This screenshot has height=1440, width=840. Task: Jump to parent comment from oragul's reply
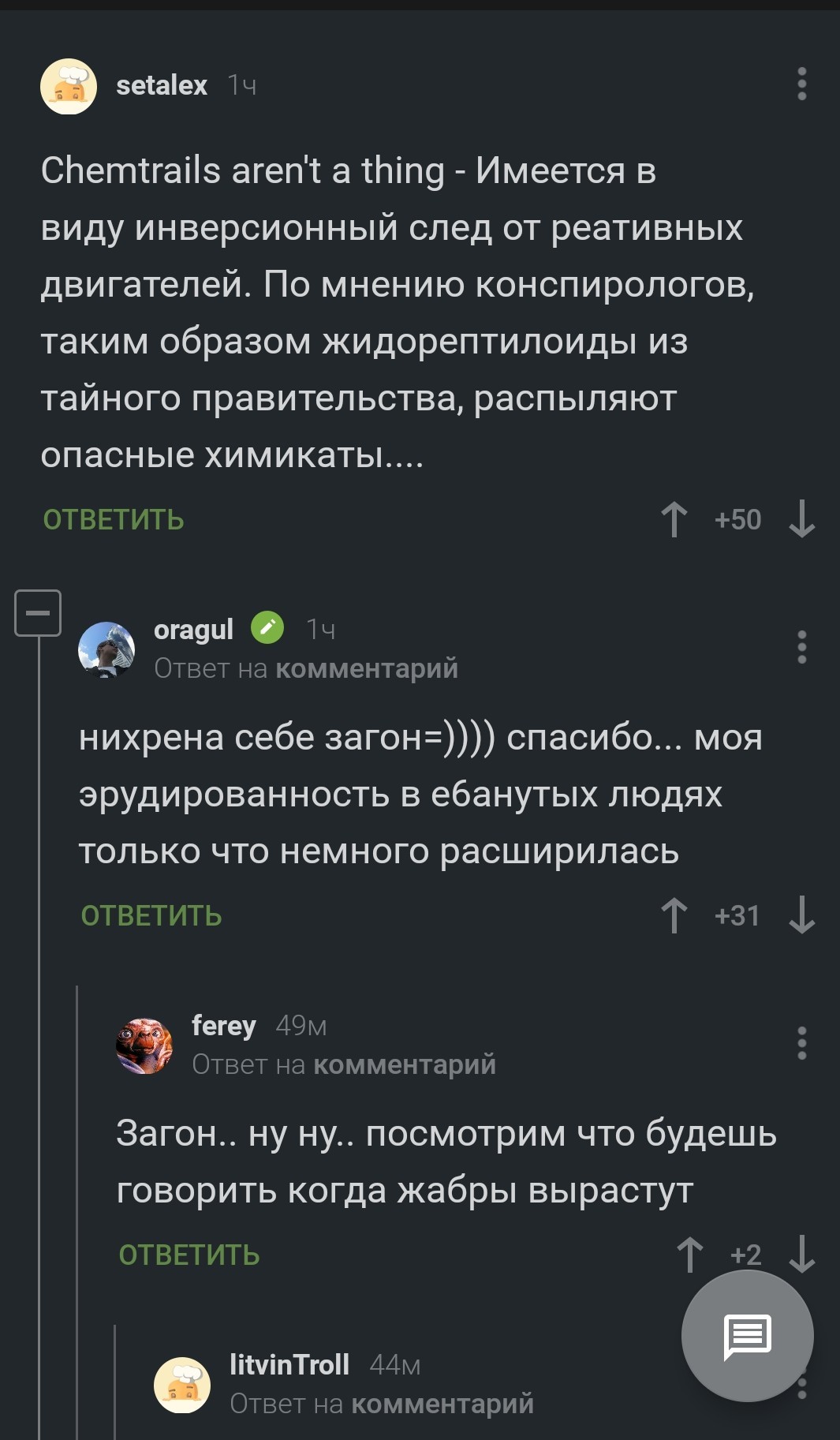366,669
